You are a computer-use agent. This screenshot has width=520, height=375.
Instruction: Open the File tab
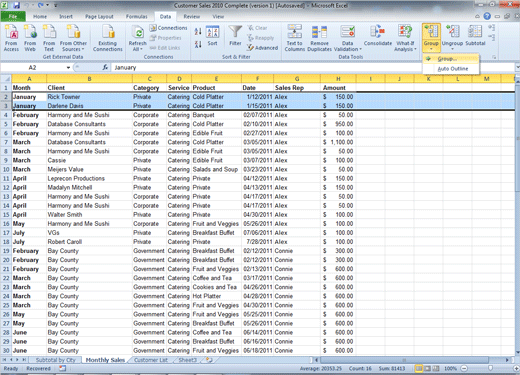pyautogui.click(x=13, y=16)
